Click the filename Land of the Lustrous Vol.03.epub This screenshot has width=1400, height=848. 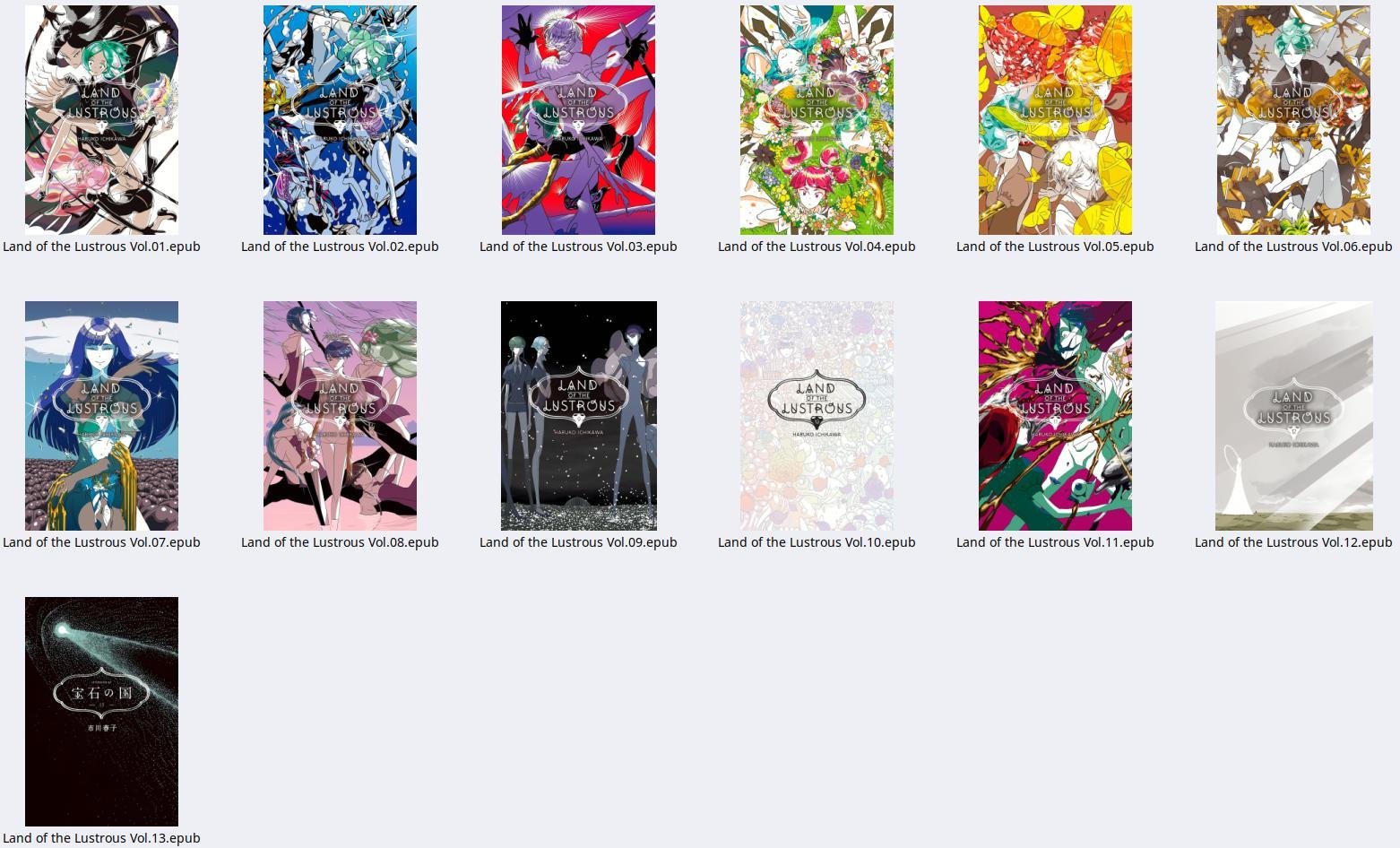pos(578,247)
